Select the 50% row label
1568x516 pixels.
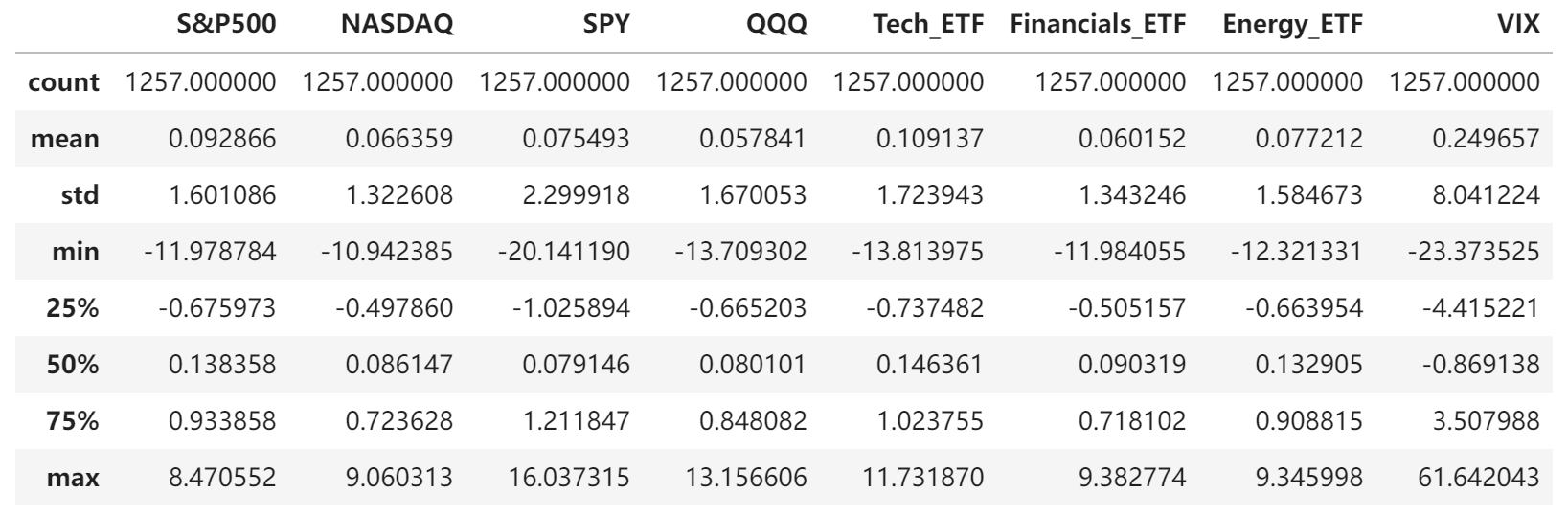click(73, 365)
